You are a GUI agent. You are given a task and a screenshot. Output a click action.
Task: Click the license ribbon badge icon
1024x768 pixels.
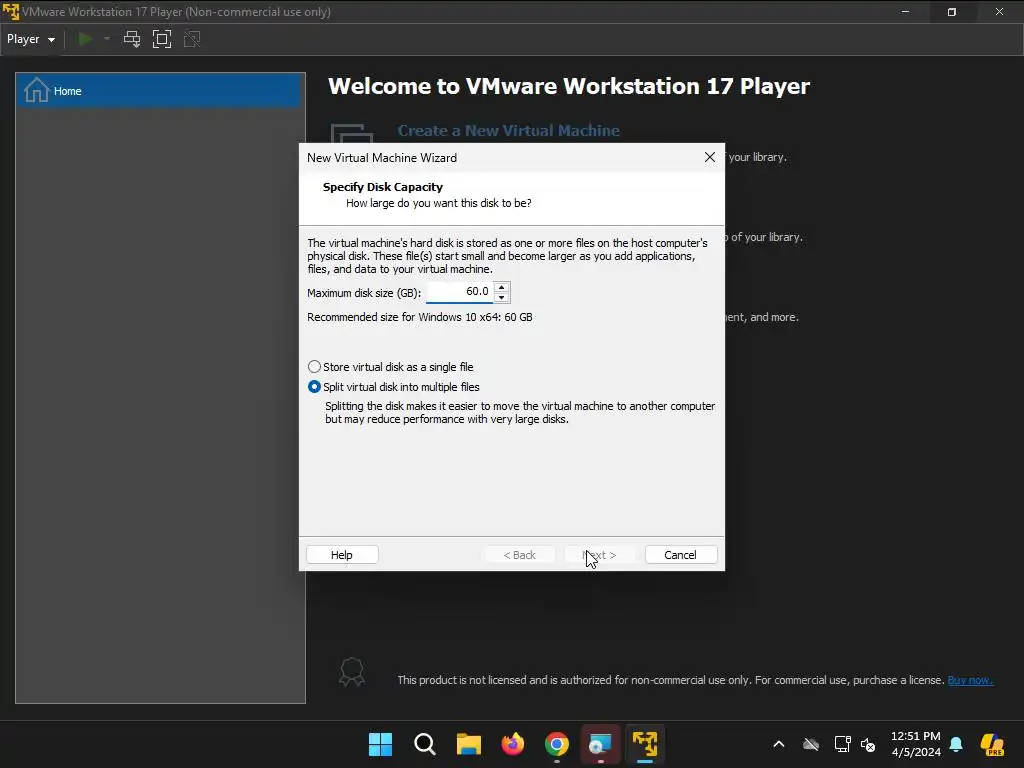tap(351, 672)
